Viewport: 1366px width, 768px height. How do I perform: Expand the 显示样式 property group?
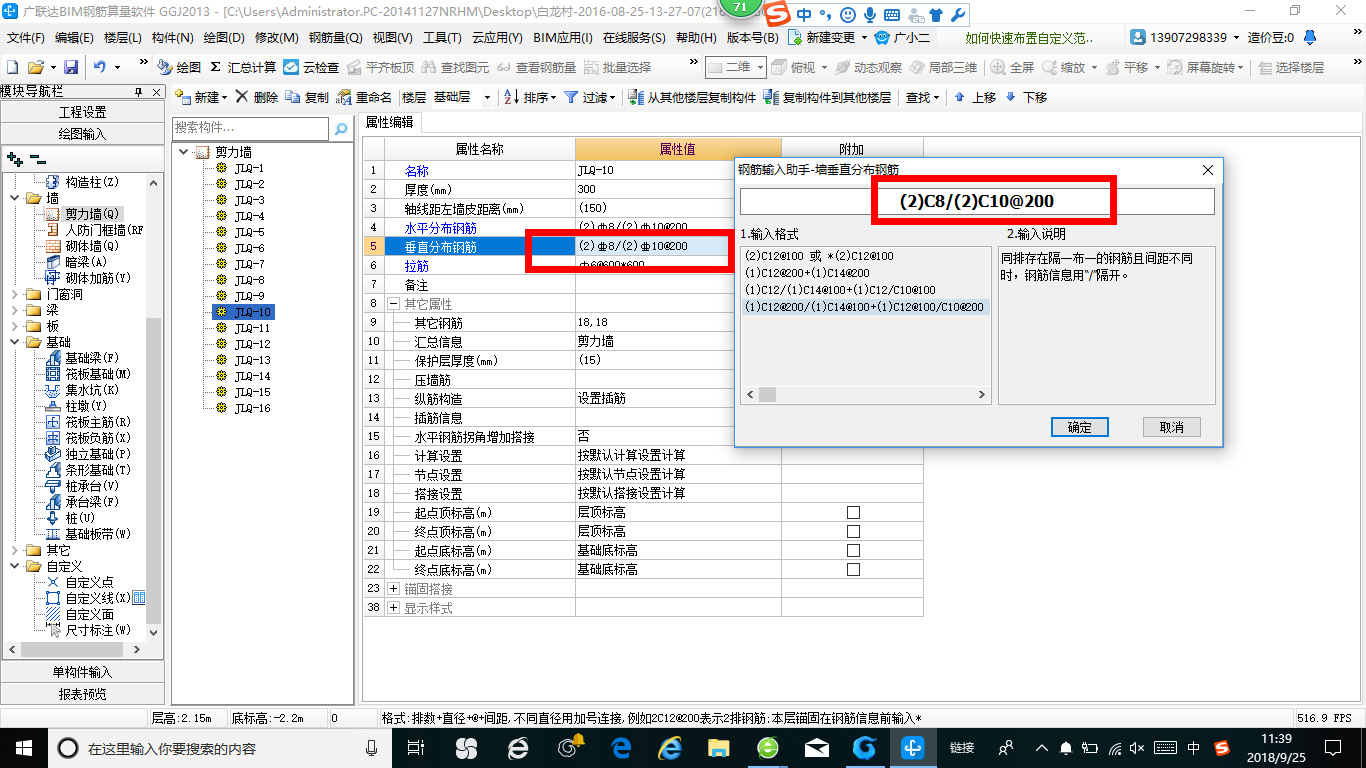click(394, 608)
